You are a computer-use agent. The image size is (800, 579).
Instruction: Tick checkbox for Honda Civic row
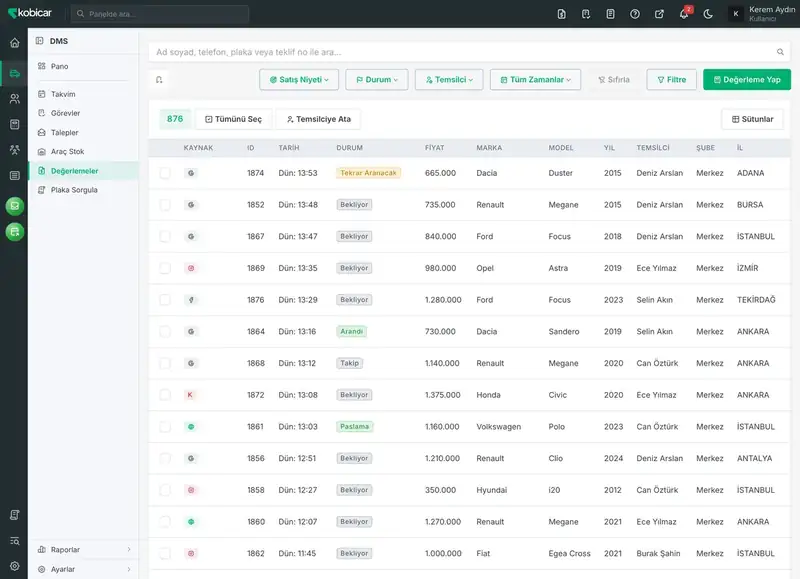[x=165, y=395]
